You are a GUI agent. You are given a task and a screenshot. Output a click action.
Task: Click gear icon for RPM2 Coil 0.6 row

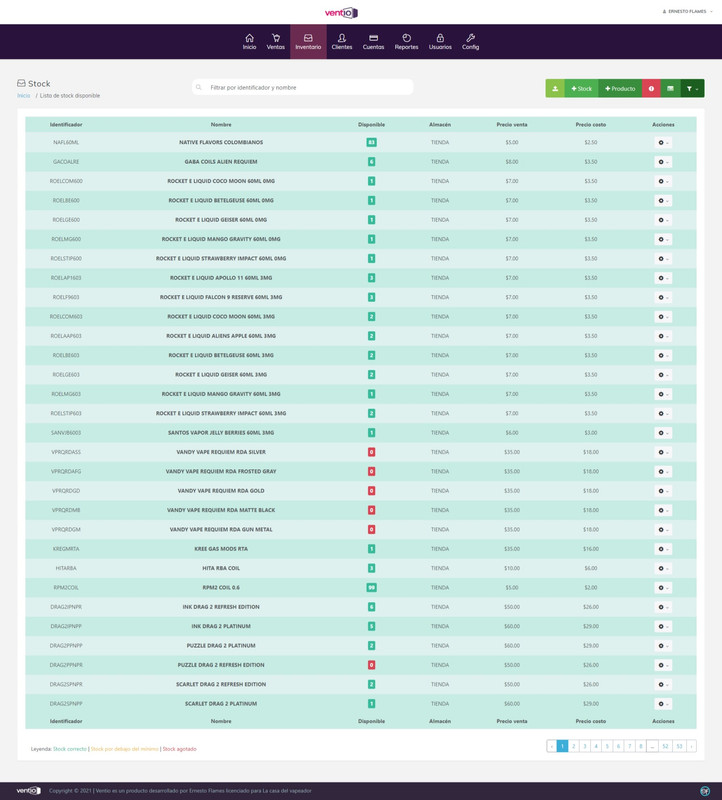pos(663,588)
